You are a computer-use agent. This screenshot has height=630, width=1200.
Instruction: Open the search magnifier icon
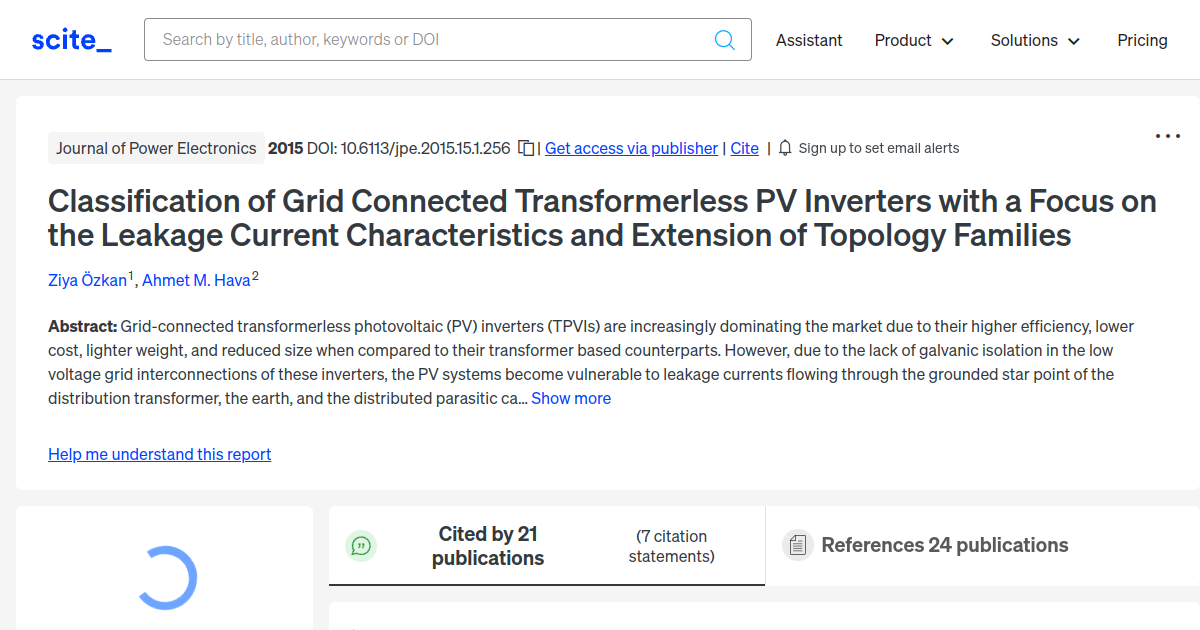click(x=724, y=39)
